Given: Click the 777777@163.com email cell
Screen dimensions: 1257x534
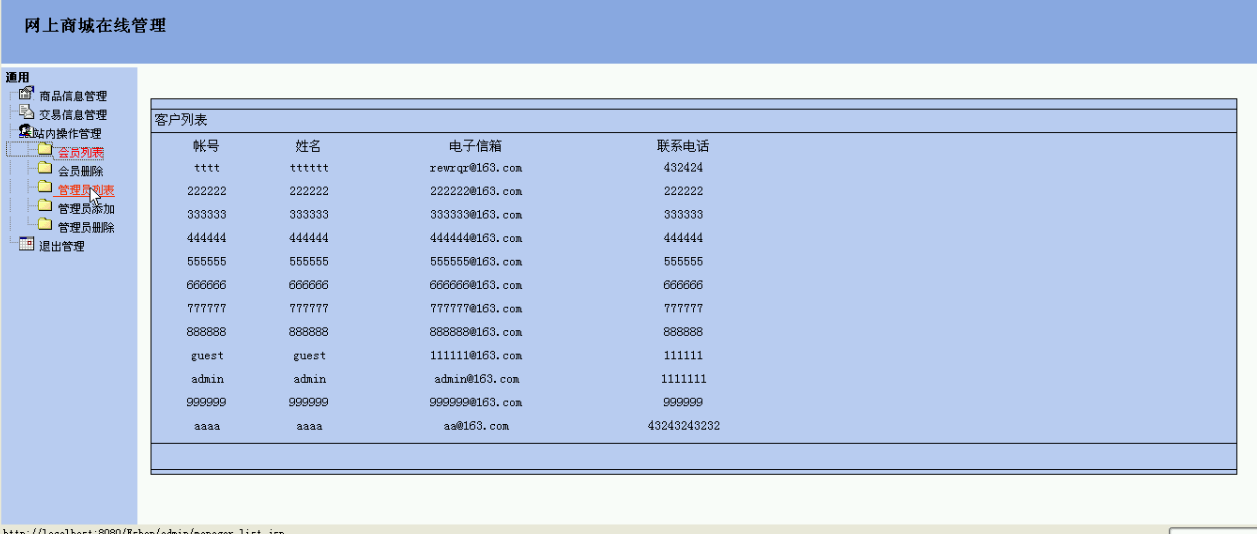Looking at the screenshot, I should click(476, 309).
